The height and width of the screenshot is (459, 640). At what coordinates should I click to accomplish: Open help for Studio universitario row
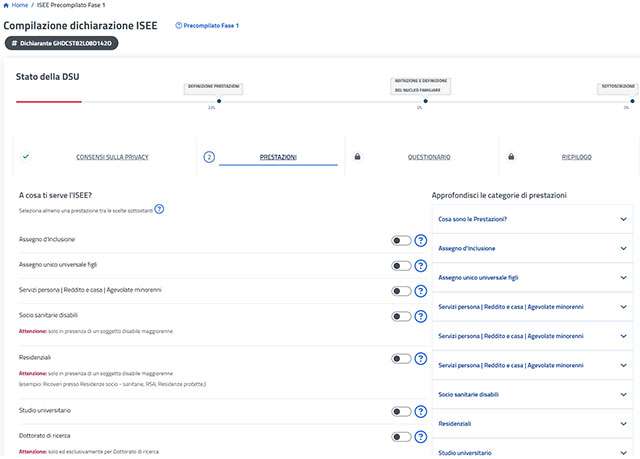pos(421,411)
